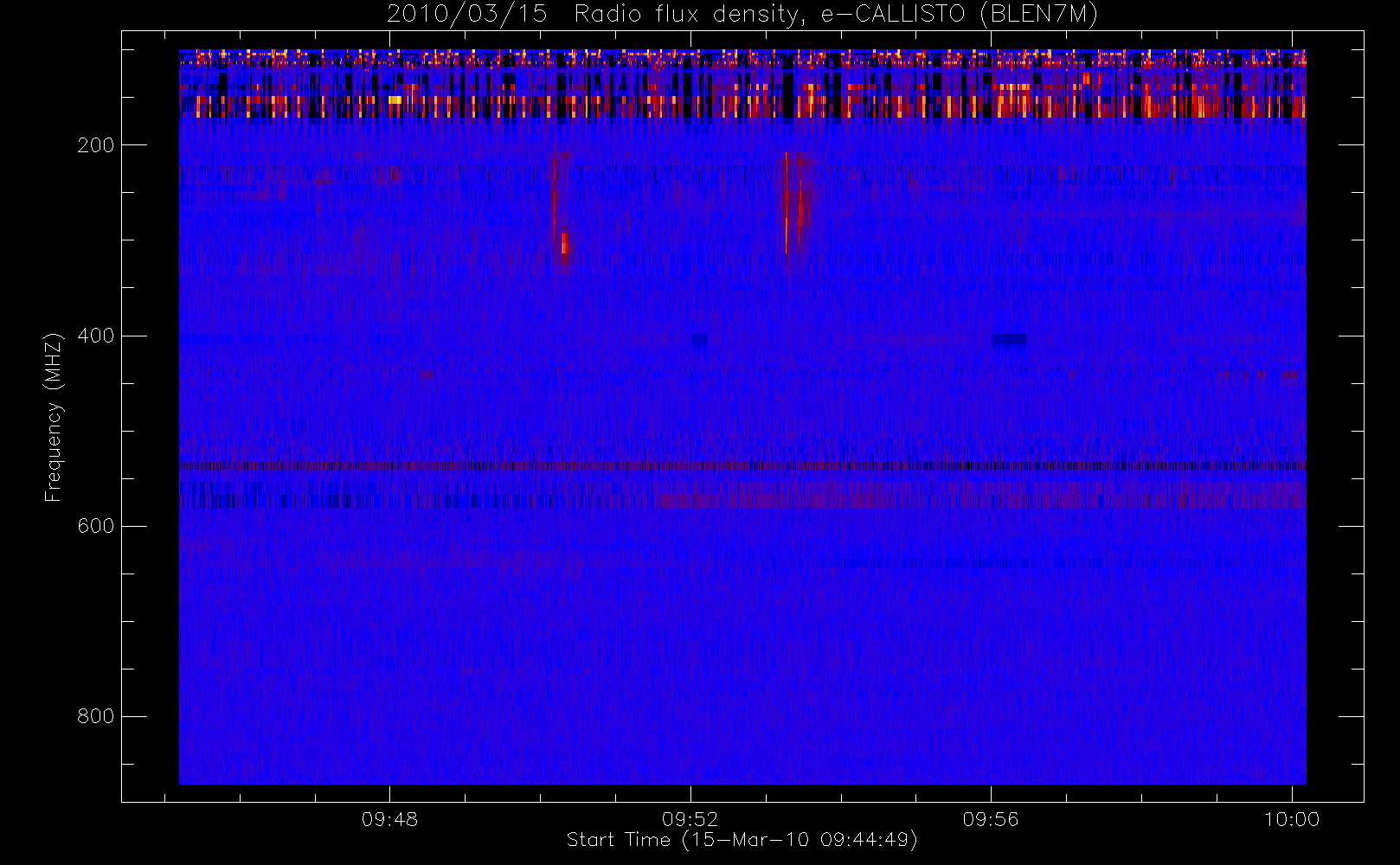This screenshot has width=1400, height=865.
Task: Click the Start Time (15-Mar-10 09:44:49) label
Action: tap(742, 840)
